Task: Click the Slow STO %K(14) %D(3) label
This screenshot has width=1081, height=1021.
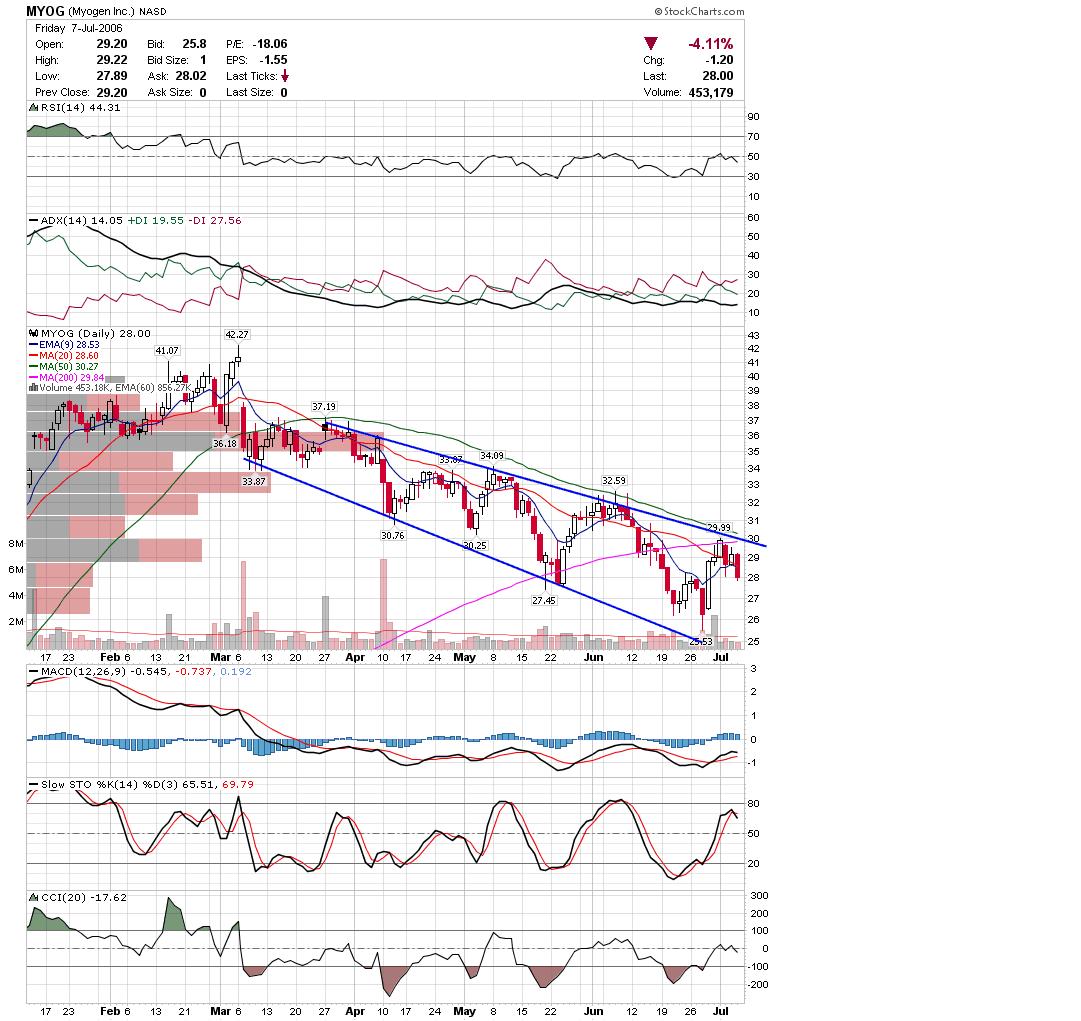Action: tap(110, 785)
